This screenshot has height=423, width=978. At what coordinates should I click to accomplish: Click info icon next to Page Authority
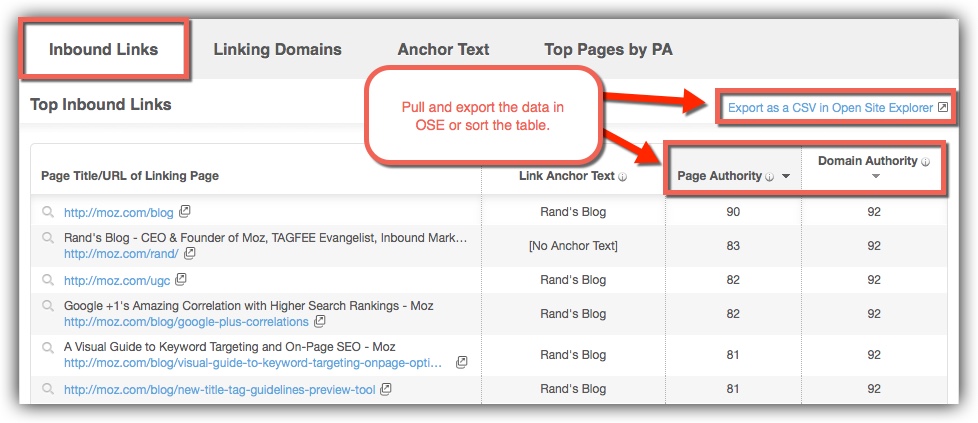coord(770,177)
